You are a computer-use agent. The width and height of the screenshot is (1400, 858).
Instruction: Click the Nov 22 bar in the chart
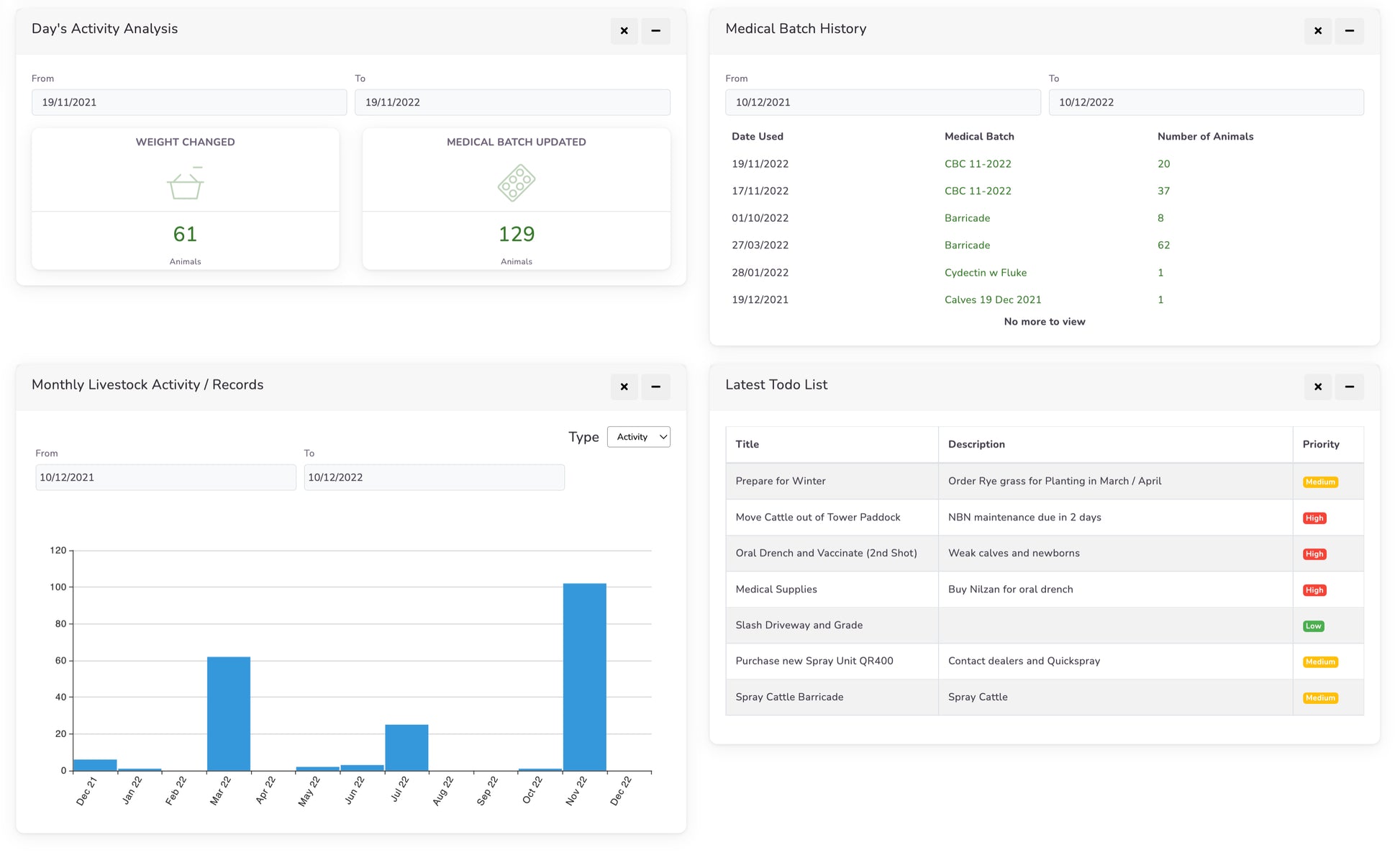(x=584, y=677)
